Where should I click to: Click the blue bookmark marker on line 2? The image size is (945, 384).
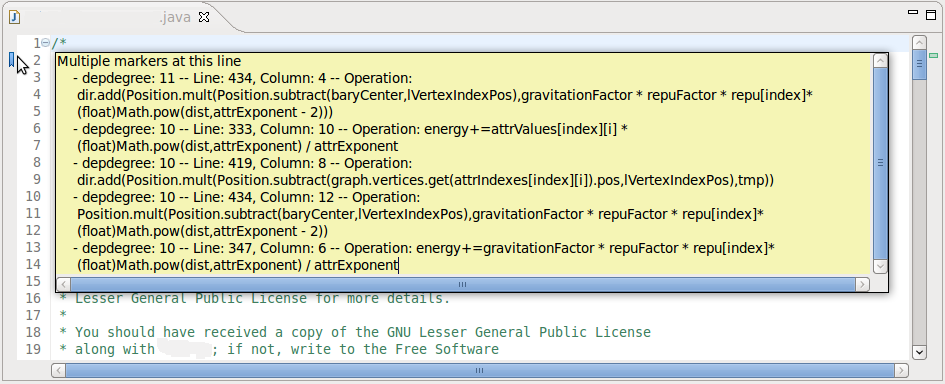pyautogui.click(x=11, y=60)
